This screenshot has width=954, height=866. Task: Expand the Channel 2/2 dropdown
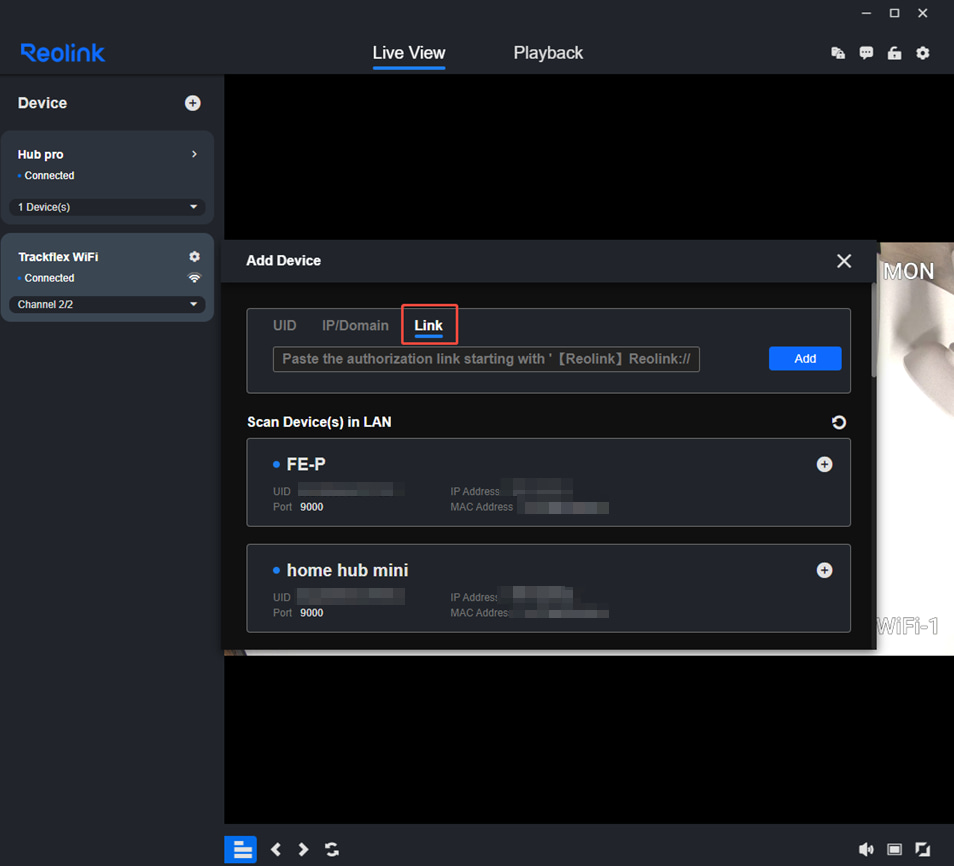[108, 304]
